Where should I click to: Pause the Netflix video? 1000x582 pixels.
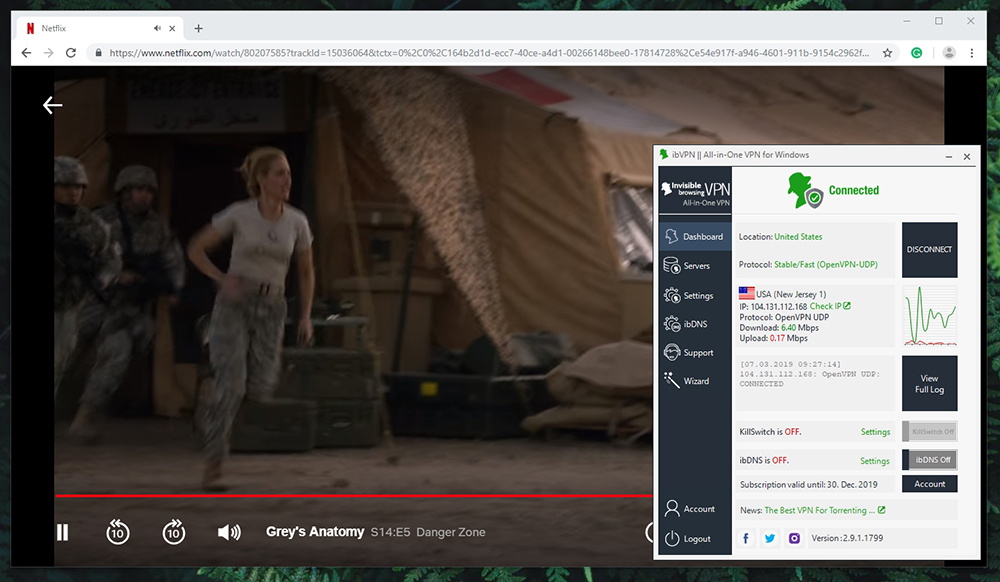[62, 532]
